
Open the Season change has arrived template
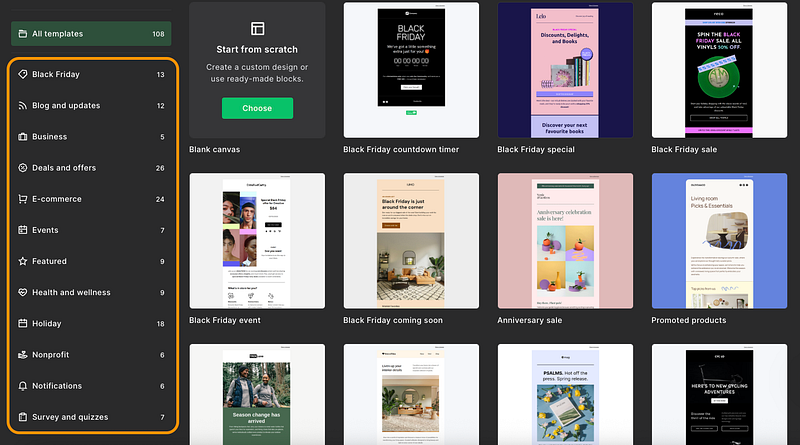click(257, 394)
